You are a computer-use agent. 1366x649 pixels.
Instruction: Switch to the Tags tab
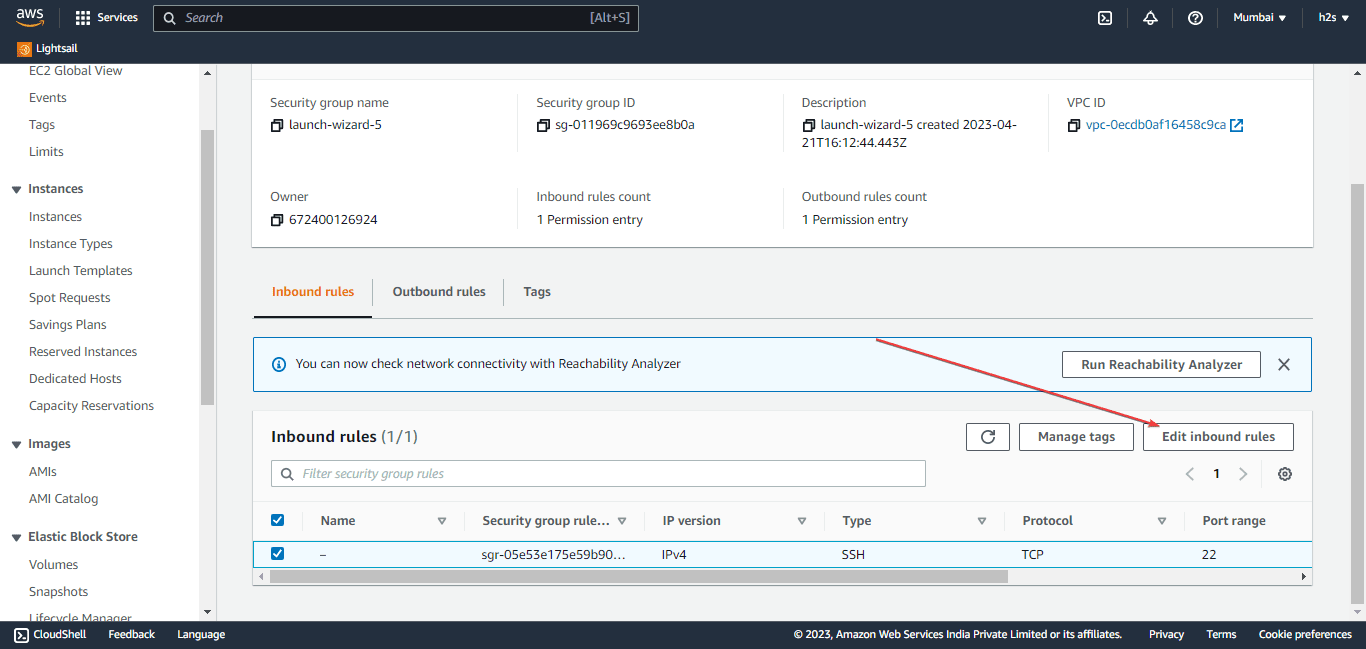coord(537,292)
